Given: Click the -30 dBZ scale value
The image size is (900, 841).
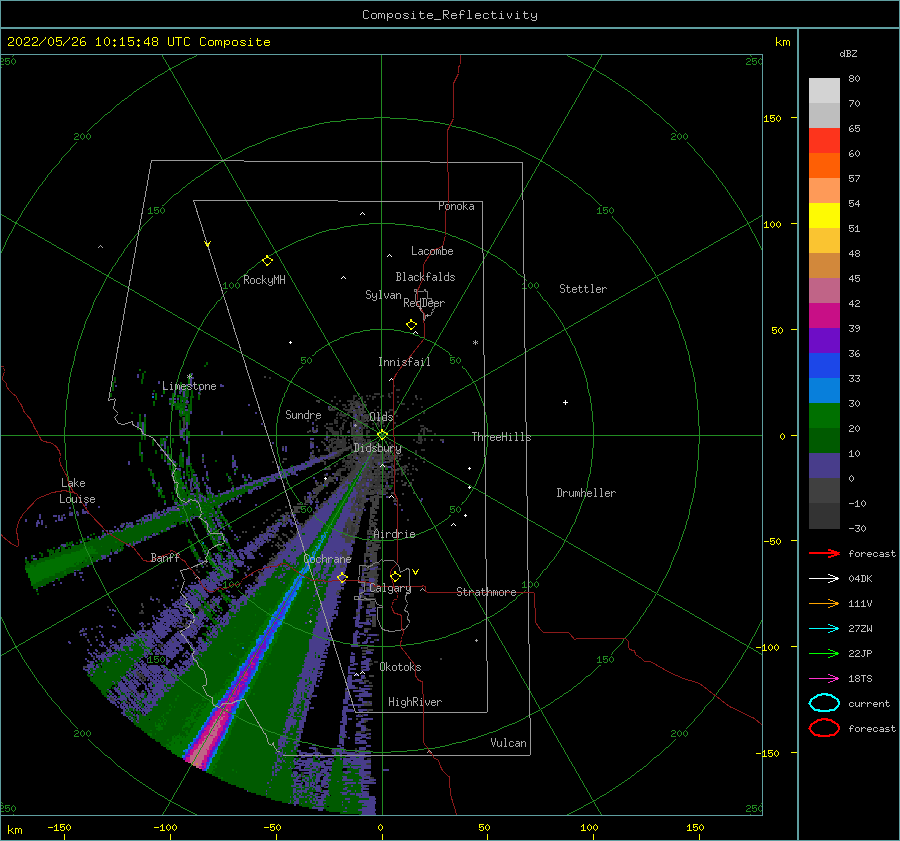Looking at the screenshot, I should [857, 528].
